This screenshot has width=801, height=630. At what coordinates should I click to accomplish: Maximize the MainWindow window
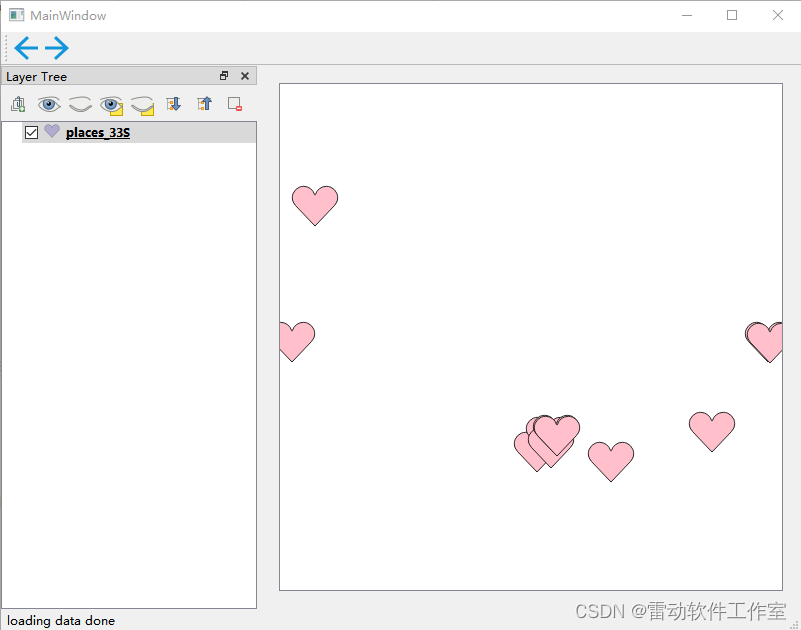(732, 15)
